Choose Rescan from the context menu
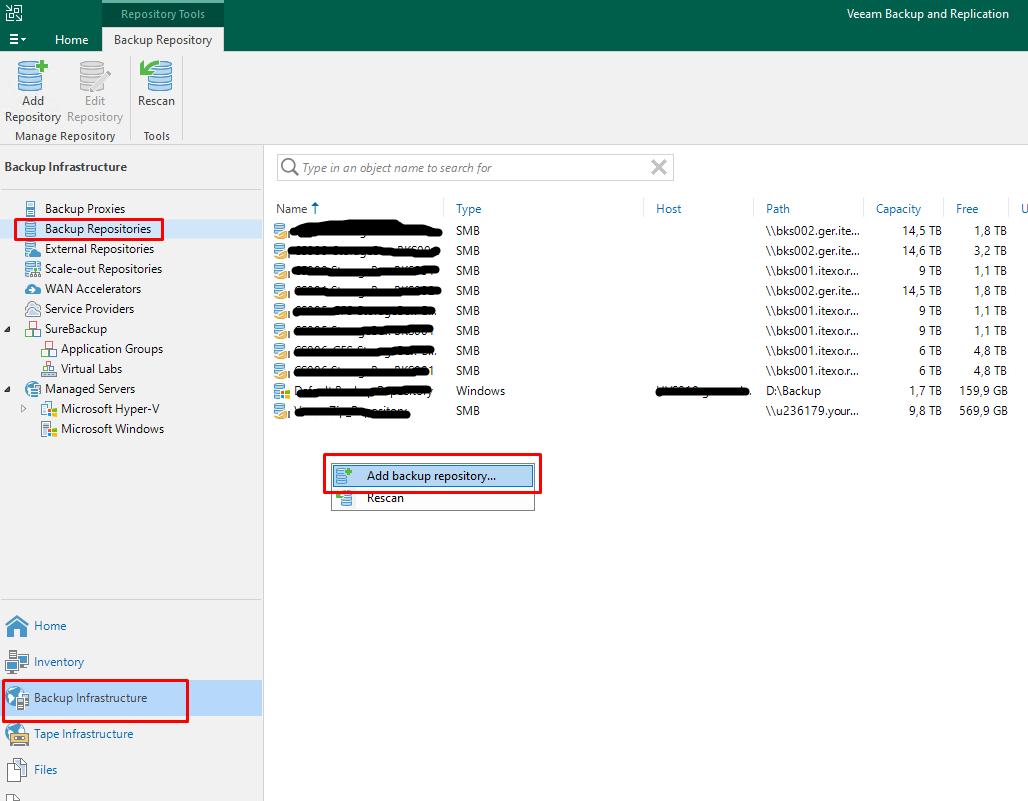1028x801 pixels. pyautogui.click(x=433, y=498)
